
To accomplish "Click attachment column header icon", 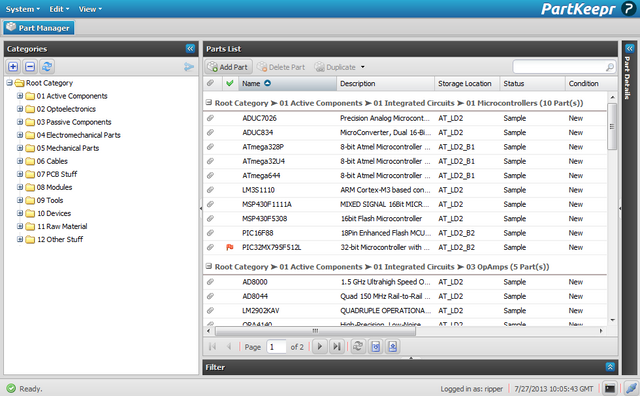I will pos(210,83).
